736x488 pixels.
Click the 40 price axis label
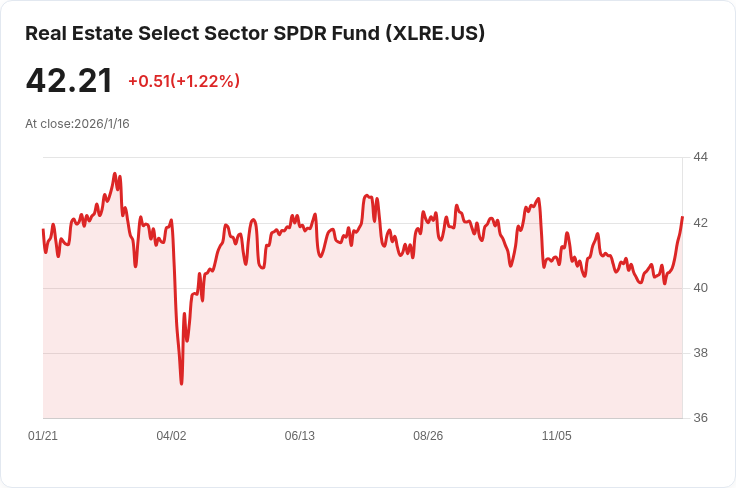[x=700, y=288]
